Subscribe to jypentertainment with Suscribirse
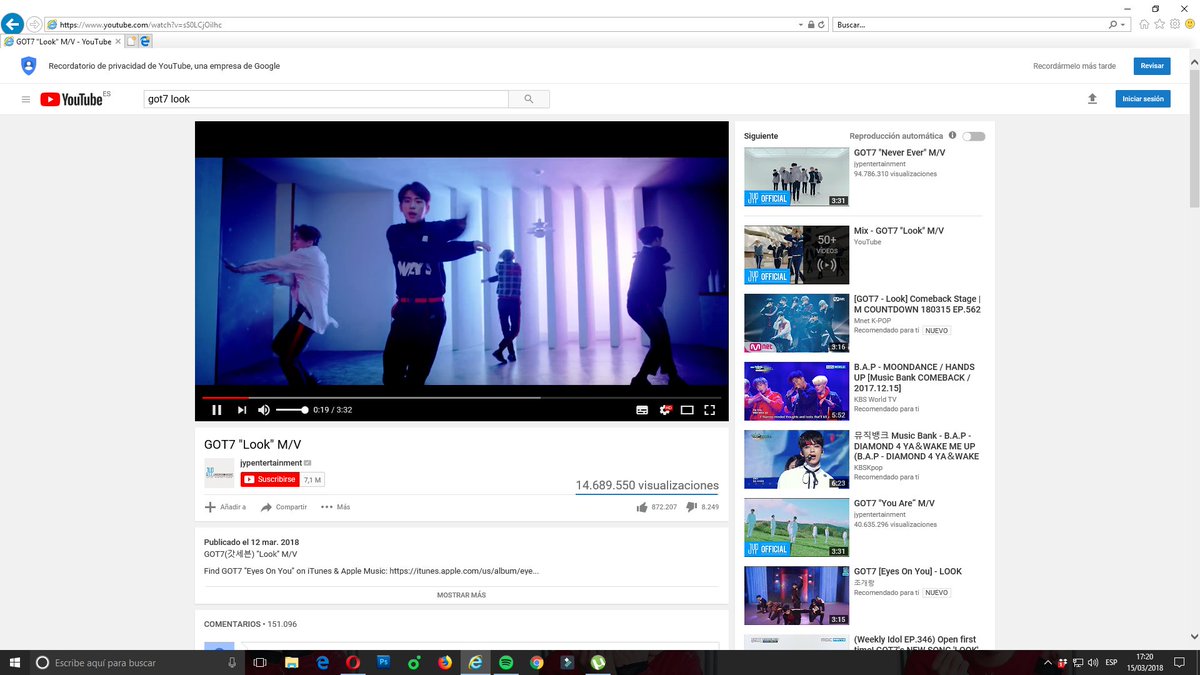 [x=270, y=480]
